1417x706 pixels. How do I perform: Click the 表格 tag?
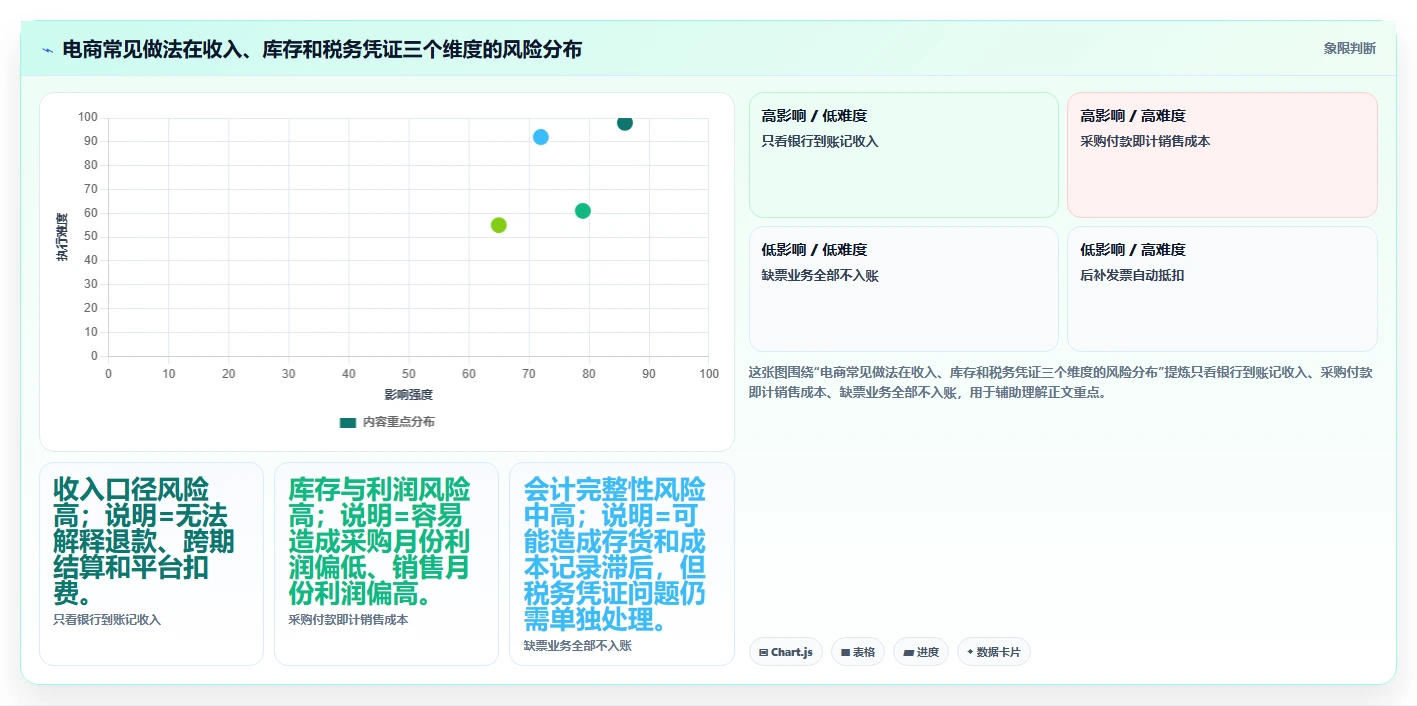[858, 652]
